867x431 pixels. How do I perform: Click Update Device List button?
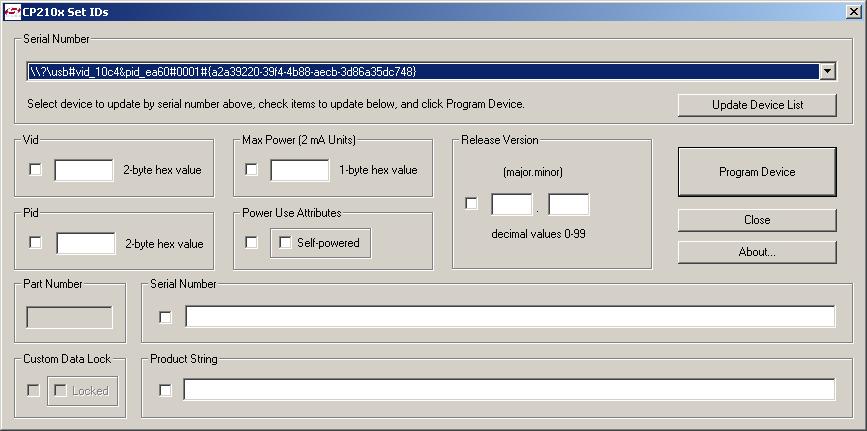coord(757,105)
